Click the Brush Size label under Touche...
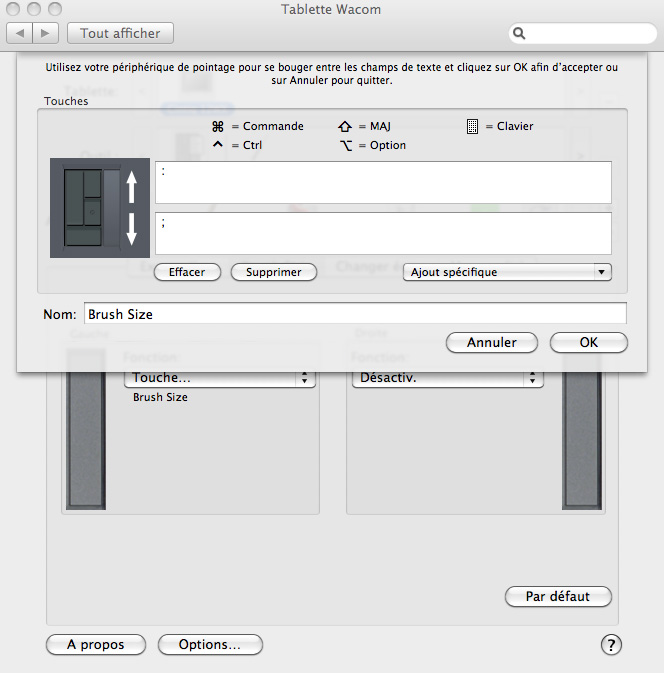Image resolution: width=664 pixels, height=673 pixels. click(x=160, y=397)
